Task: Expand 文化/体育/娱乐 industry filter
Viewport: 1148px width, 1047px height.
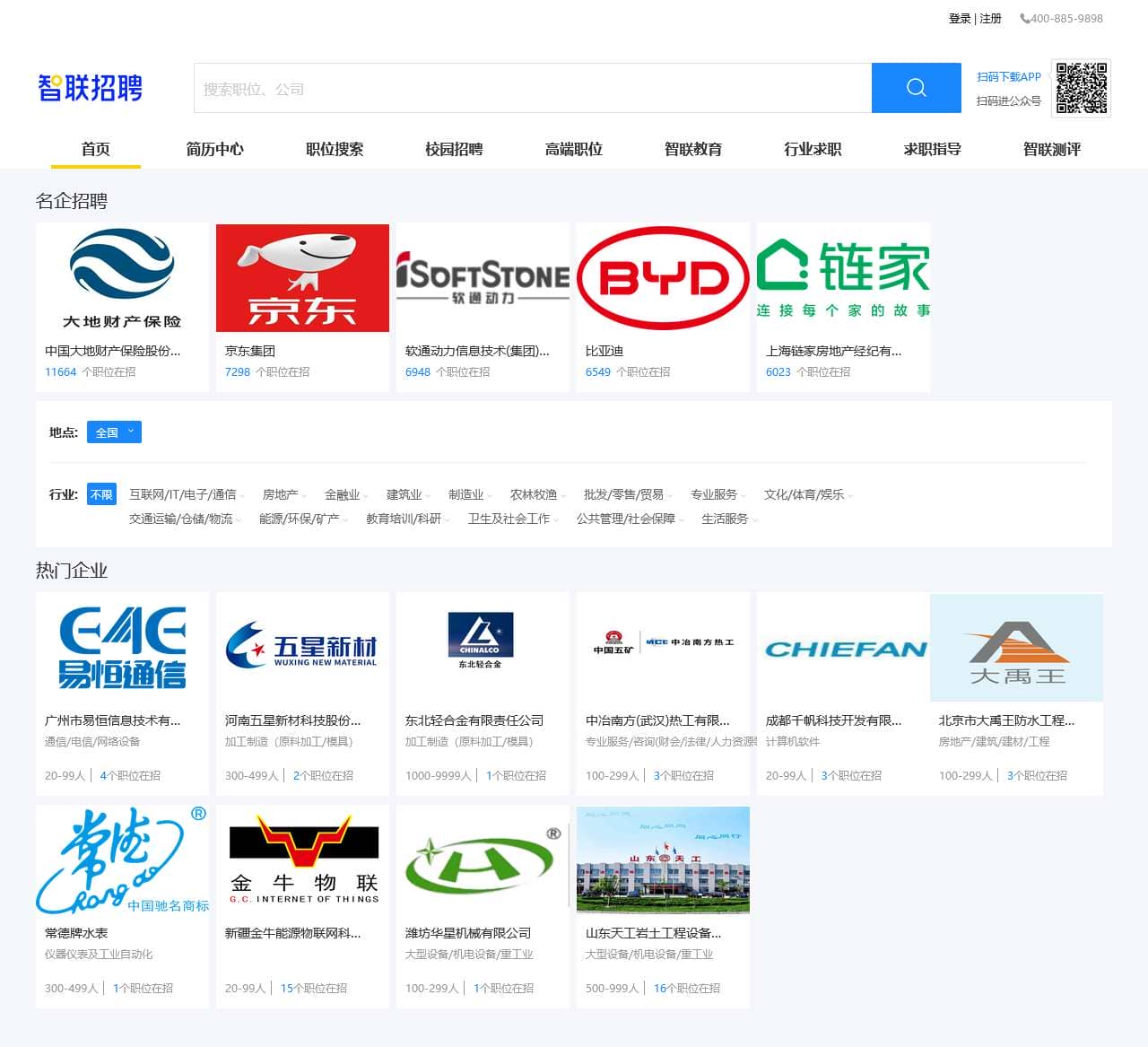Action: (807, 494)
